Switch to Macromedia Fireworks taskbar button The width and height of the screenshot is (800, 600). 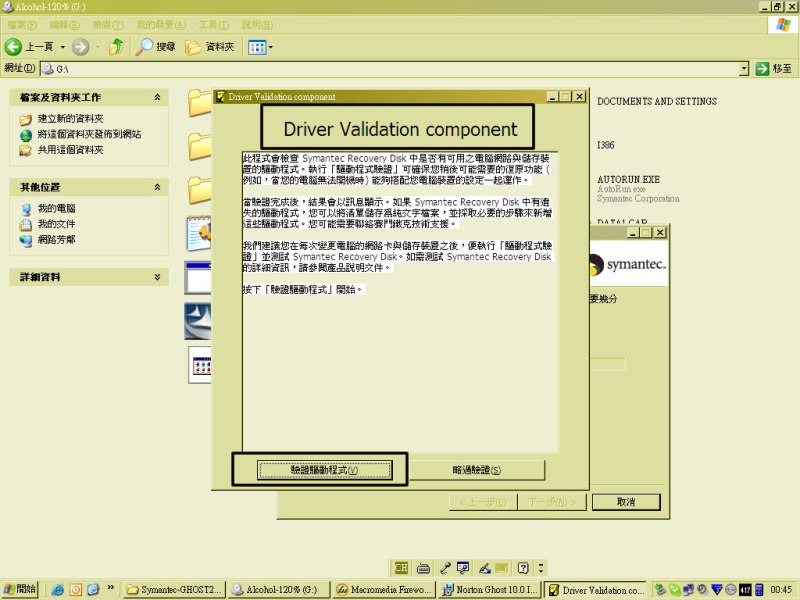coord(384,590)
